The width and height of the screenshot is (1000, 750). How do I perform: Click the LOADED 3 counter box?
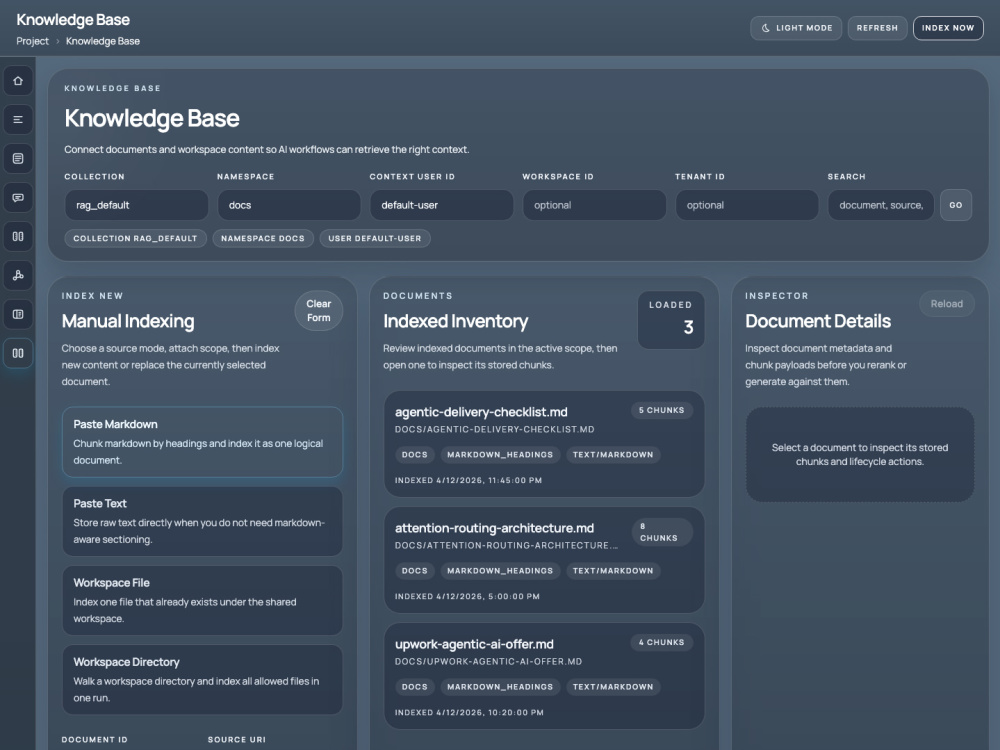671,320
